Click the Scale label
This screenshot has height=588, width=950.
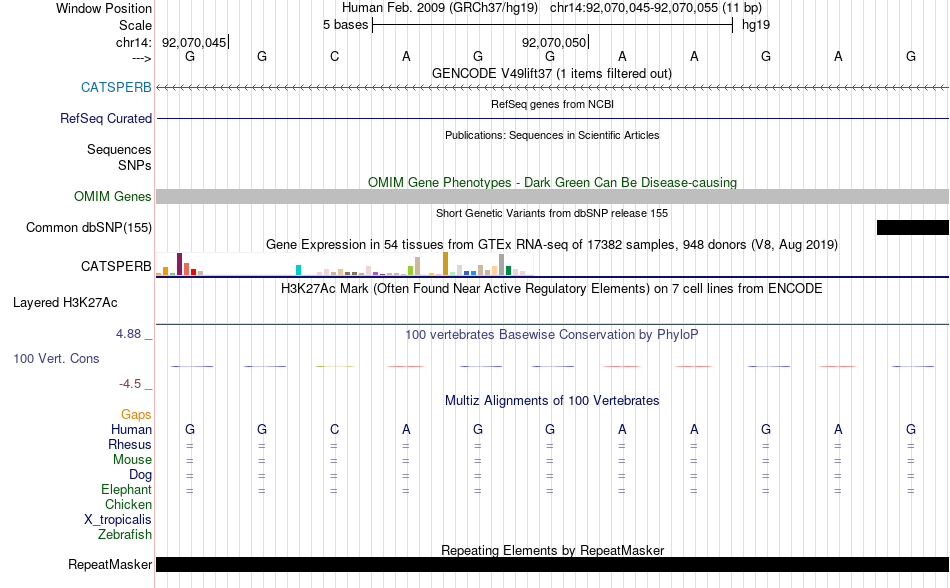[135, 25]
